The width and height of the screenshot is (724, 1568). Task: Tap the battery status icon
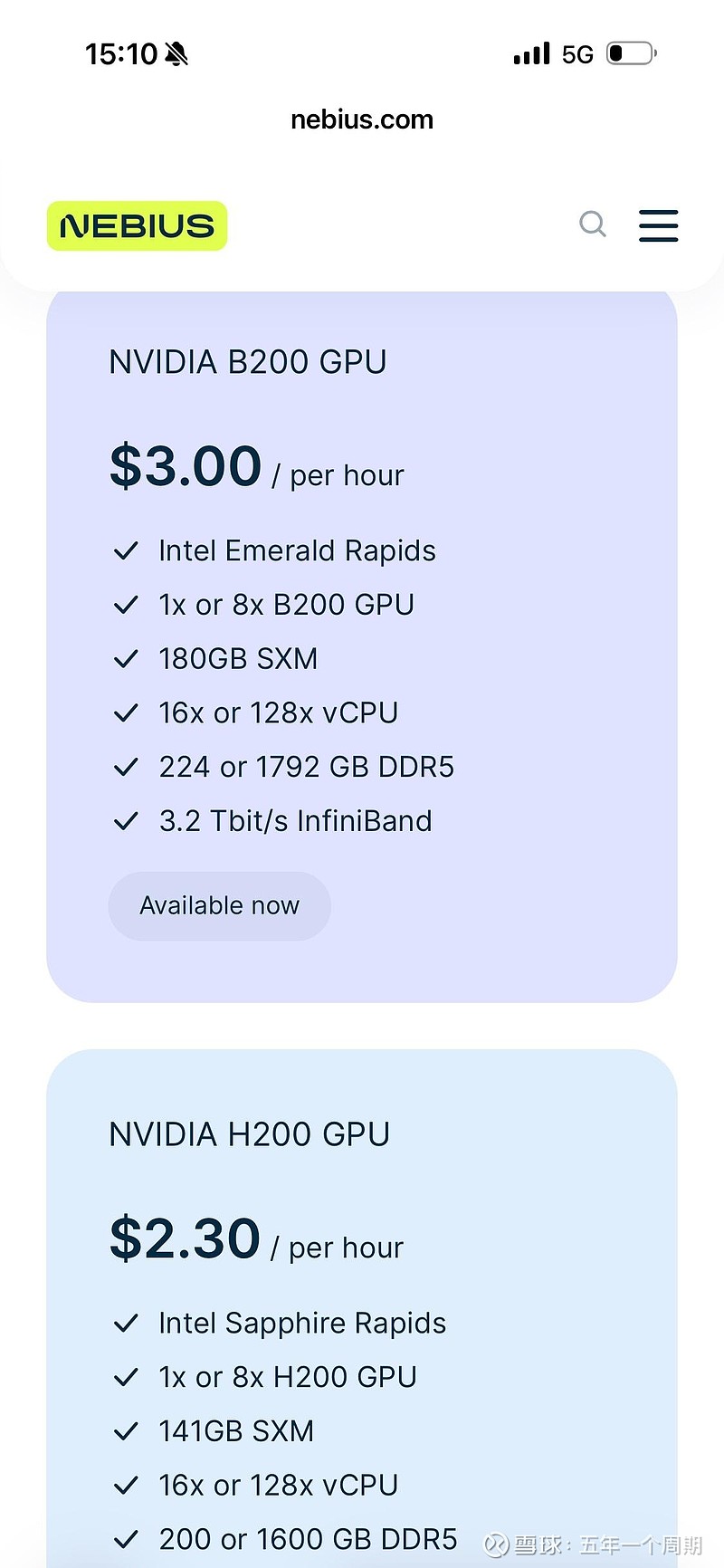click(x=631, y=54)
